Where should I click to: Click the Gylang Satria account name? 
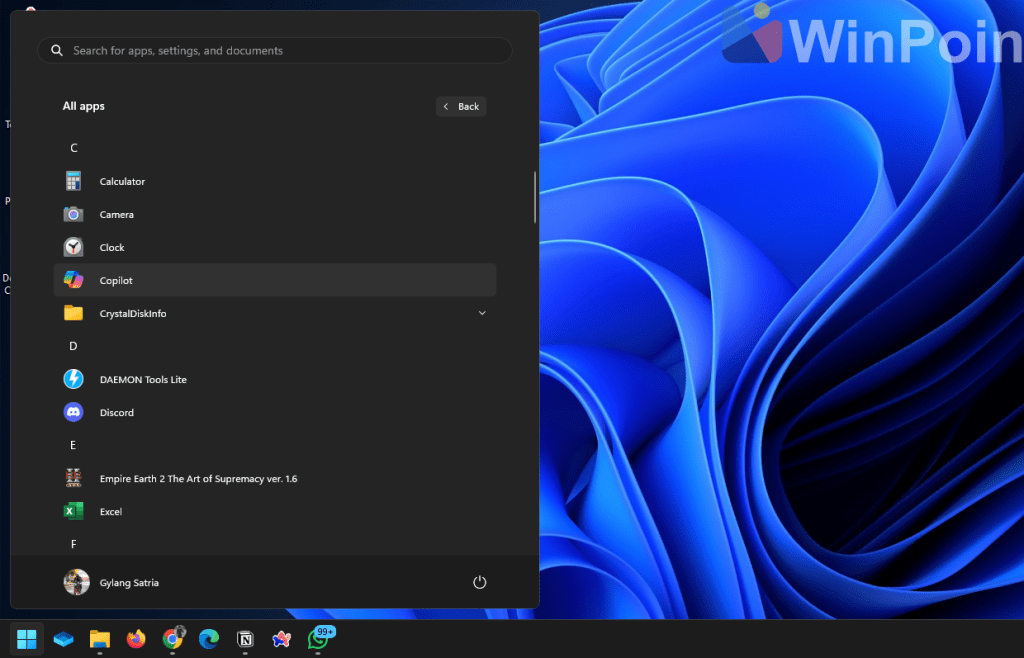131,582
